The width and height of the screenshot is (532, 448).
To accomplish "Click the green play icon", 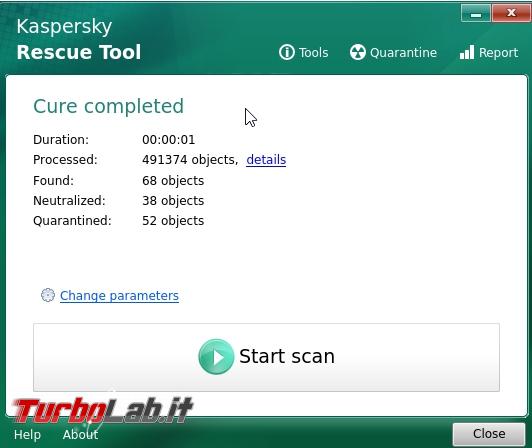I will 216,357.
